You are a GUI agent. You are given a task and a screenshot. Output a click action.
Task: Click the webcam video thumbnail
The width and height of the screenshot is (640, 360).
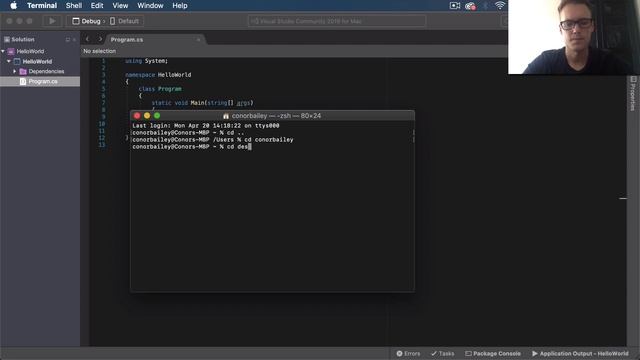coord(574,37)
